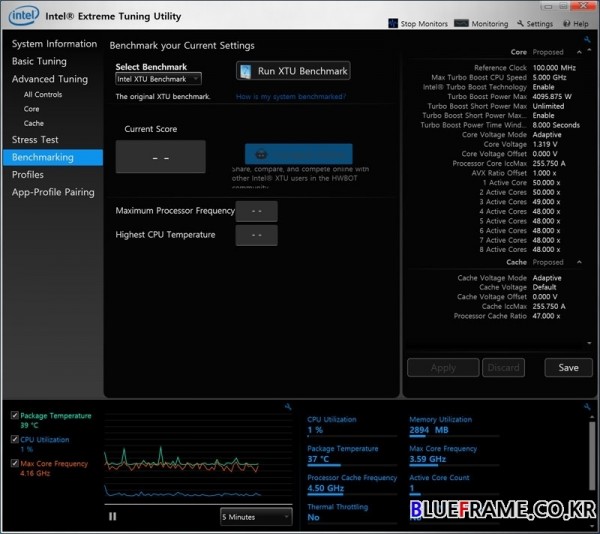Open System Information section

[x=54, y=44]
